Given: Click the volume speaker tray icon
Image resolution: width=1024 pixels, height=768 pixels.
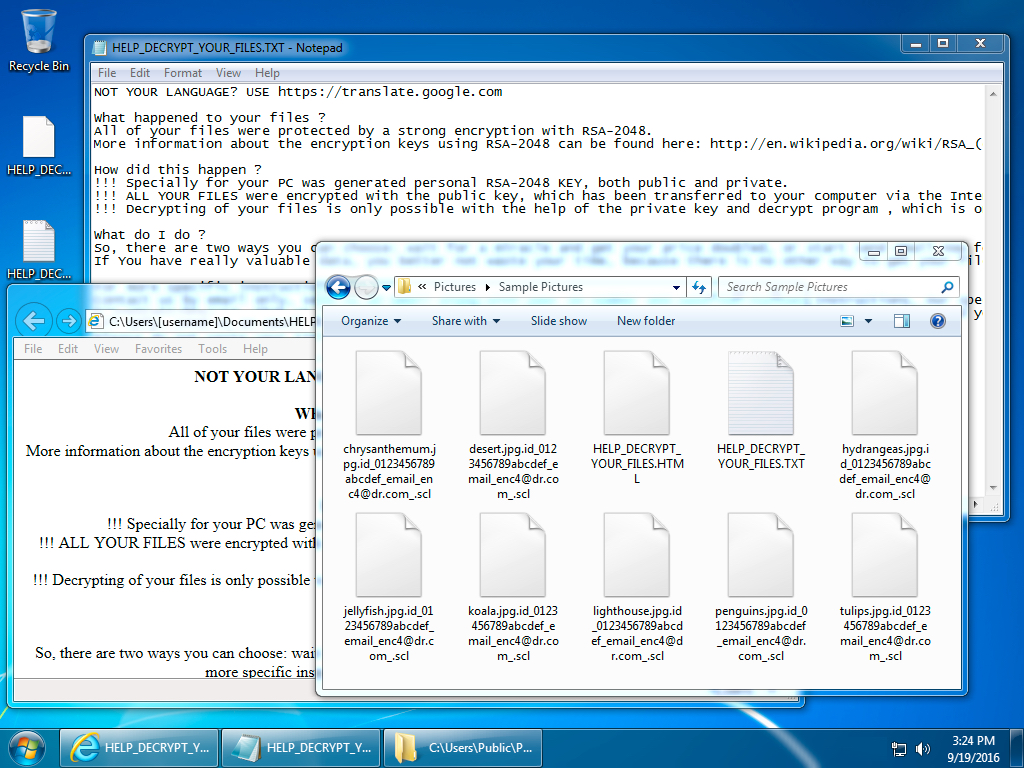Looking at the screenshot, I should (x=923, y=749).
